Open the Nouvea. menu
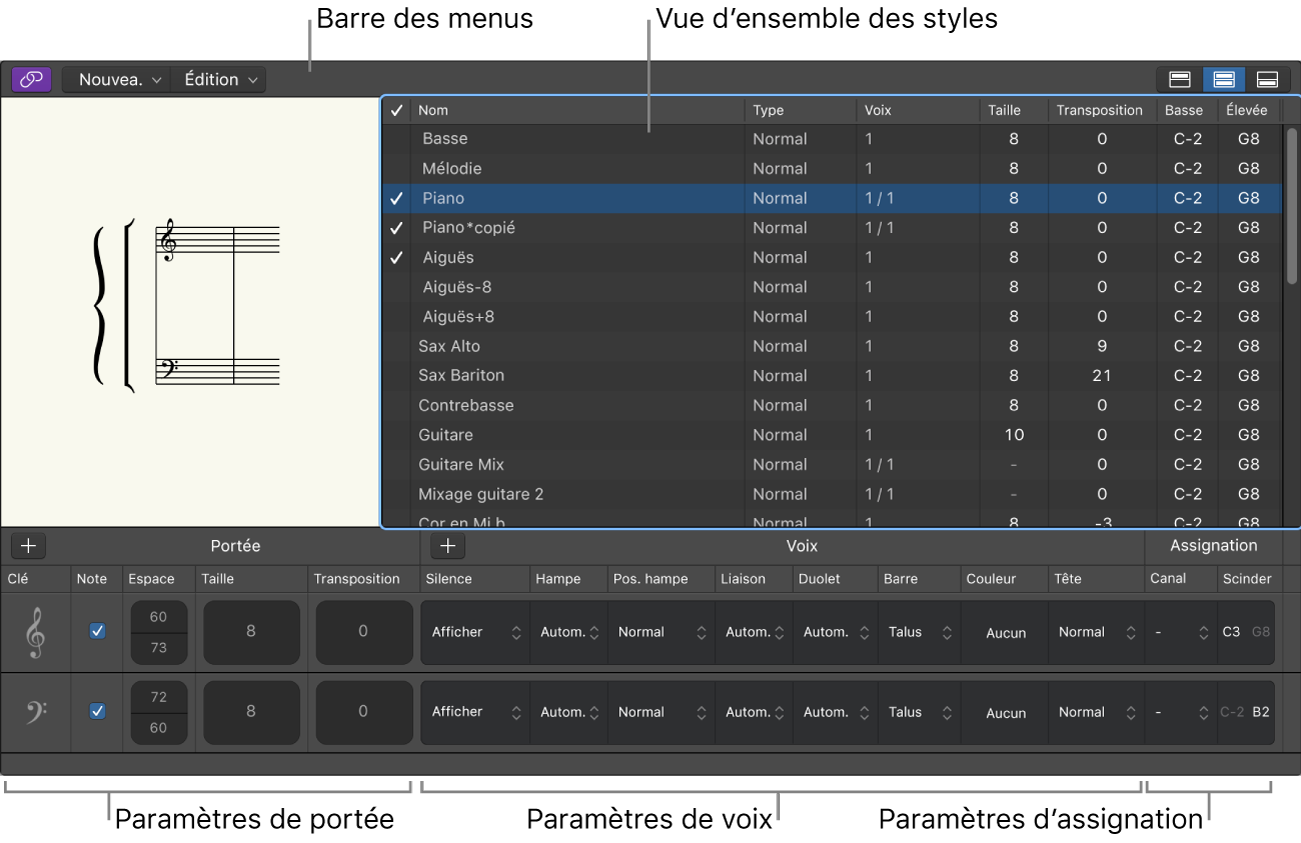The height and width of the screenshot is (843, 1301). coord(119,80)
